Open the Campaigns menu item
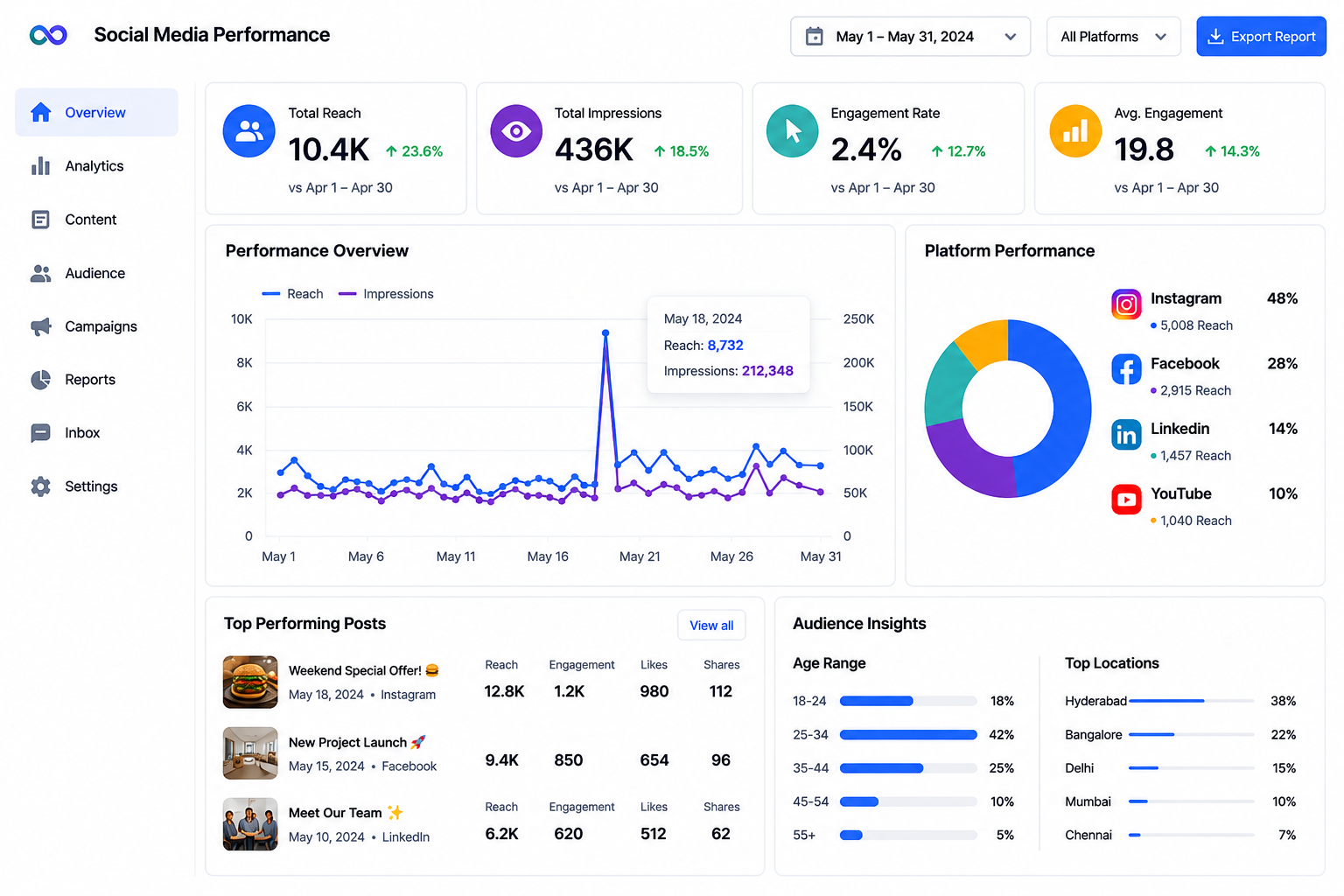 tap(96, 326)
